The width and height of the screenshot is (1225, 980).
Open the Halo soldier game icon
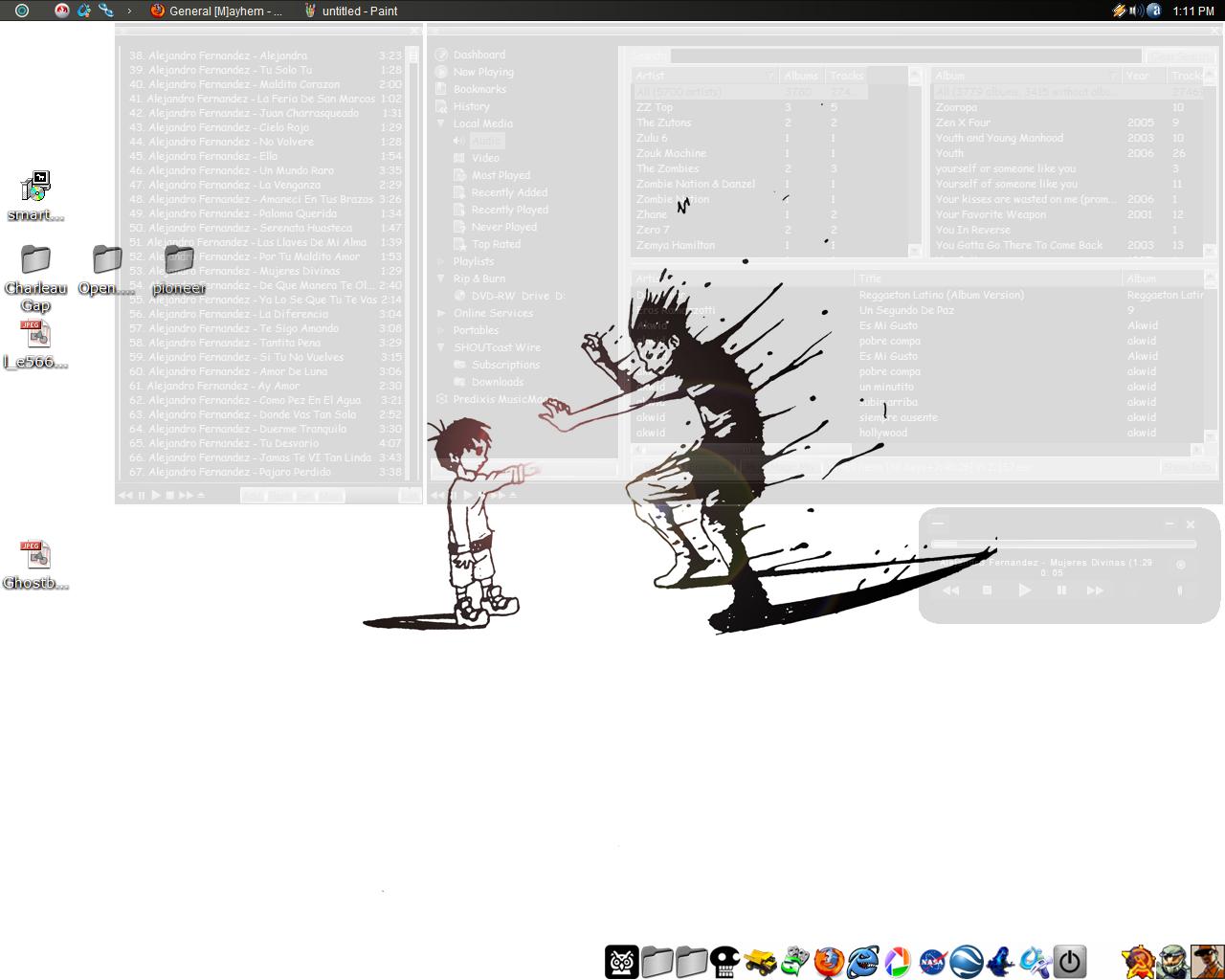(x=1172, y=961)
